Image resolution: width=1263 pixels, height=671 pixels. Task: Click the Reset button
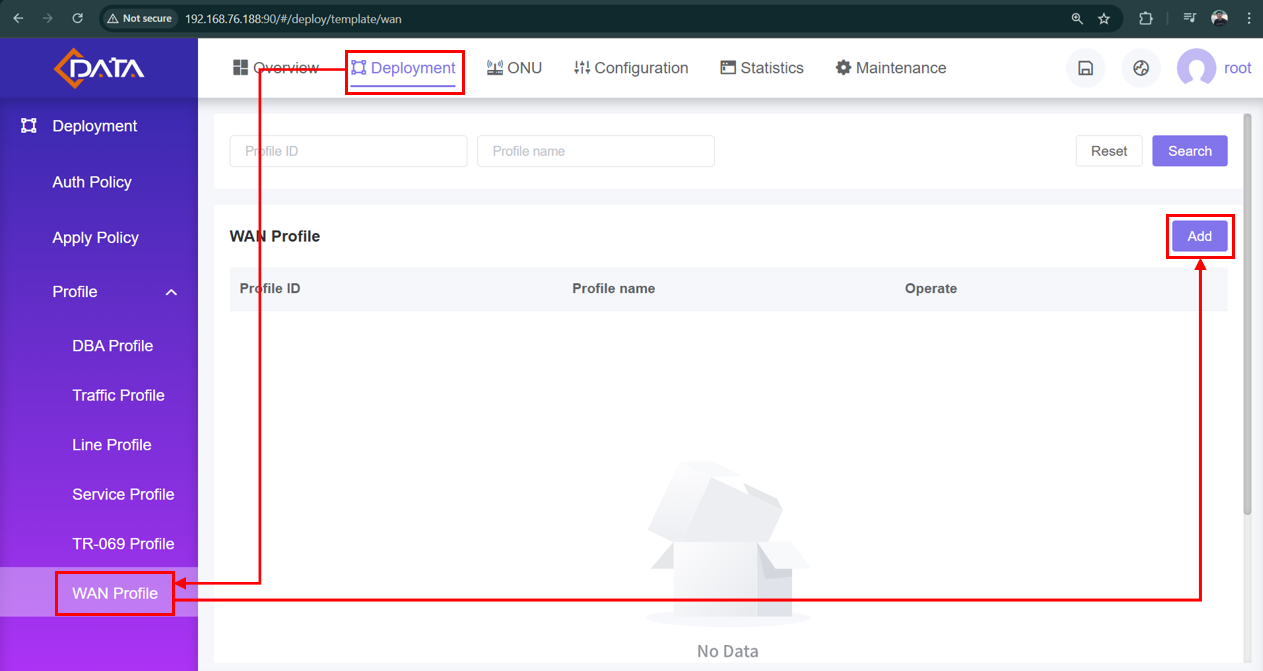[x=1109, y=151]
